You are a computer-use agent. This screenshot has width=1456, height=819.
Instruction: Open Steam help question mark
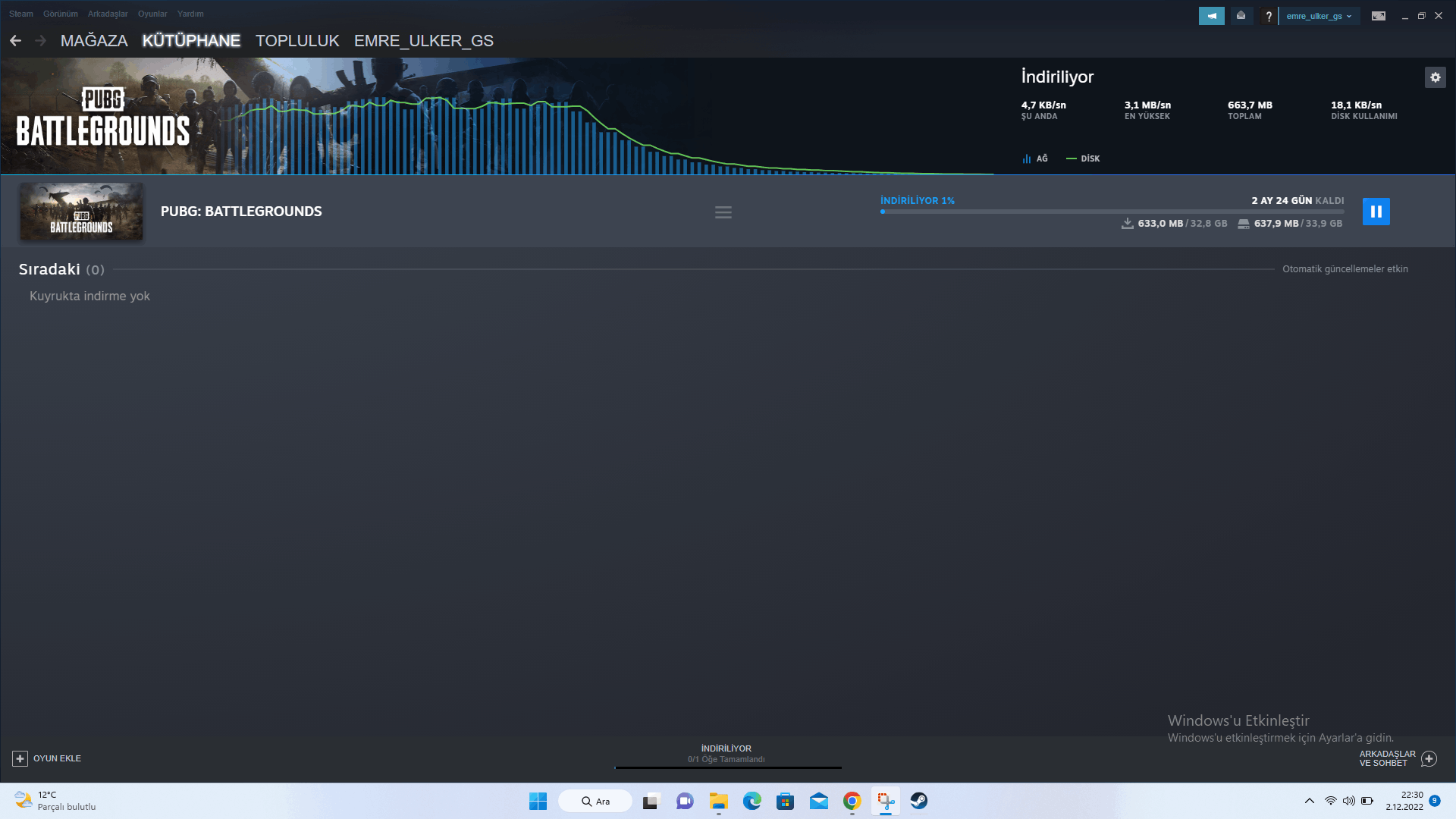1268,16
